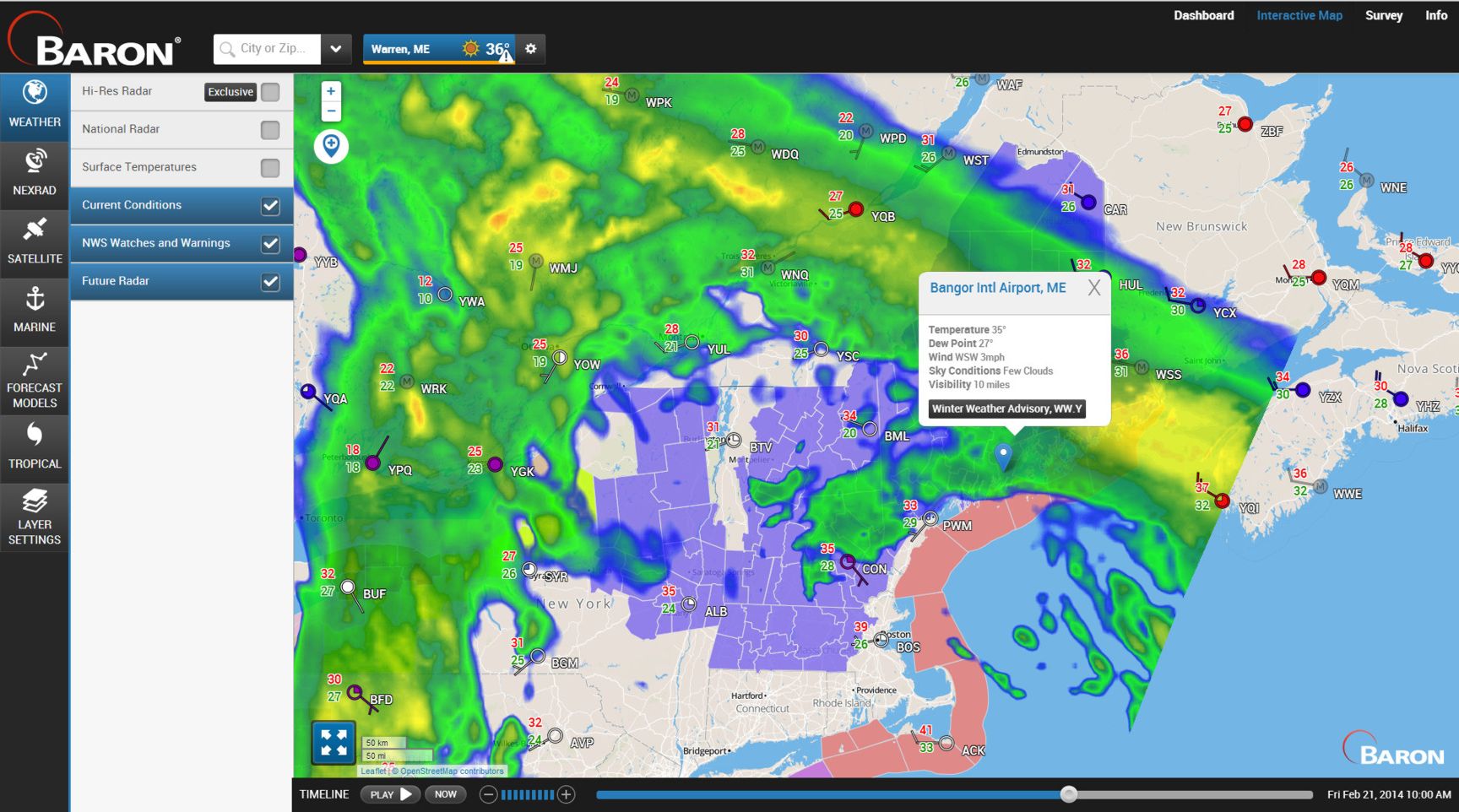Image resolution: width=1459 pixels, height=812 pixels.
Task: Select the YGK station marker
Action: click(496, 464)
